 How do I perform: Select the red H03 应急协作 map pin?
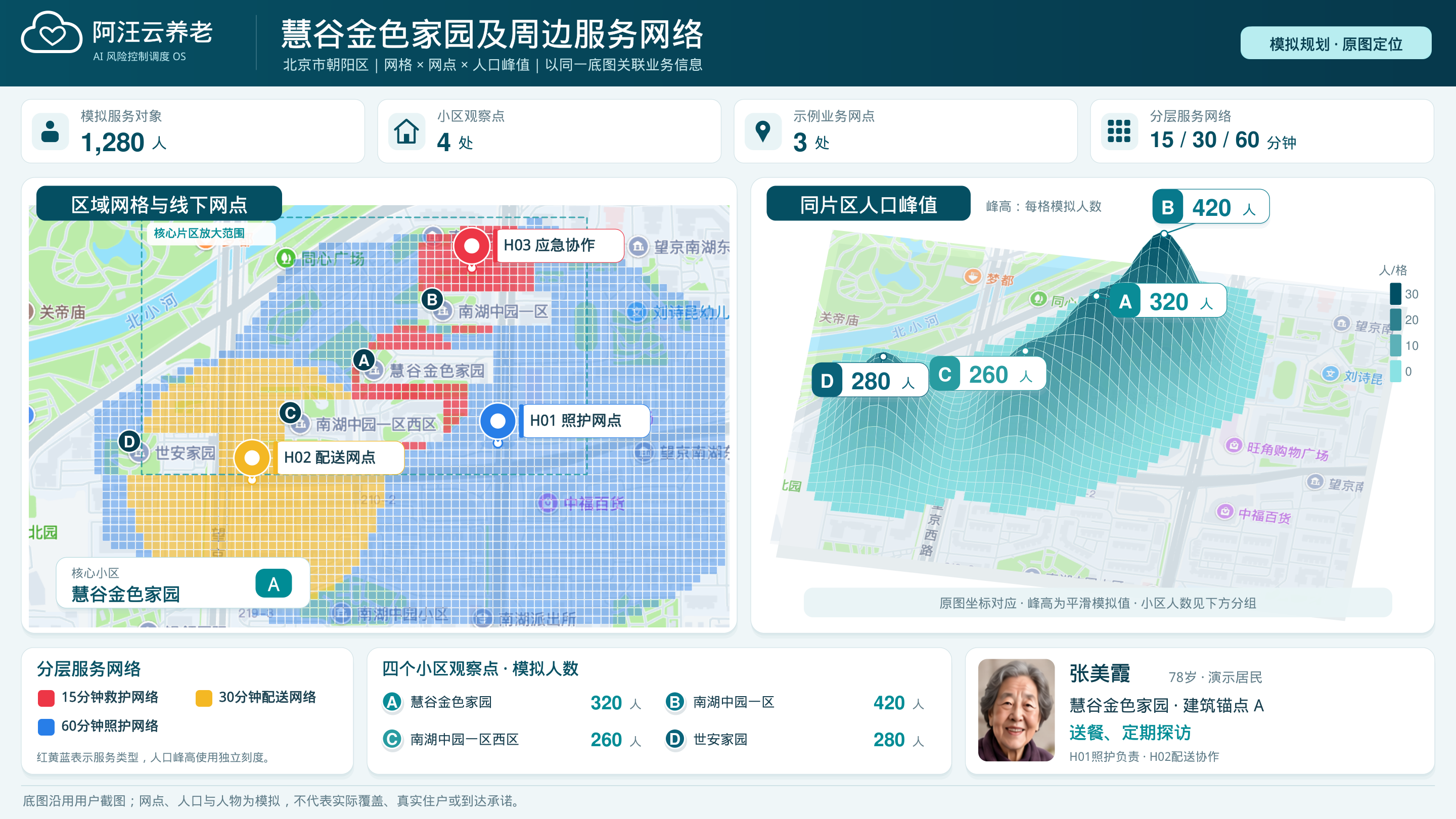click(x=471, y=246)
